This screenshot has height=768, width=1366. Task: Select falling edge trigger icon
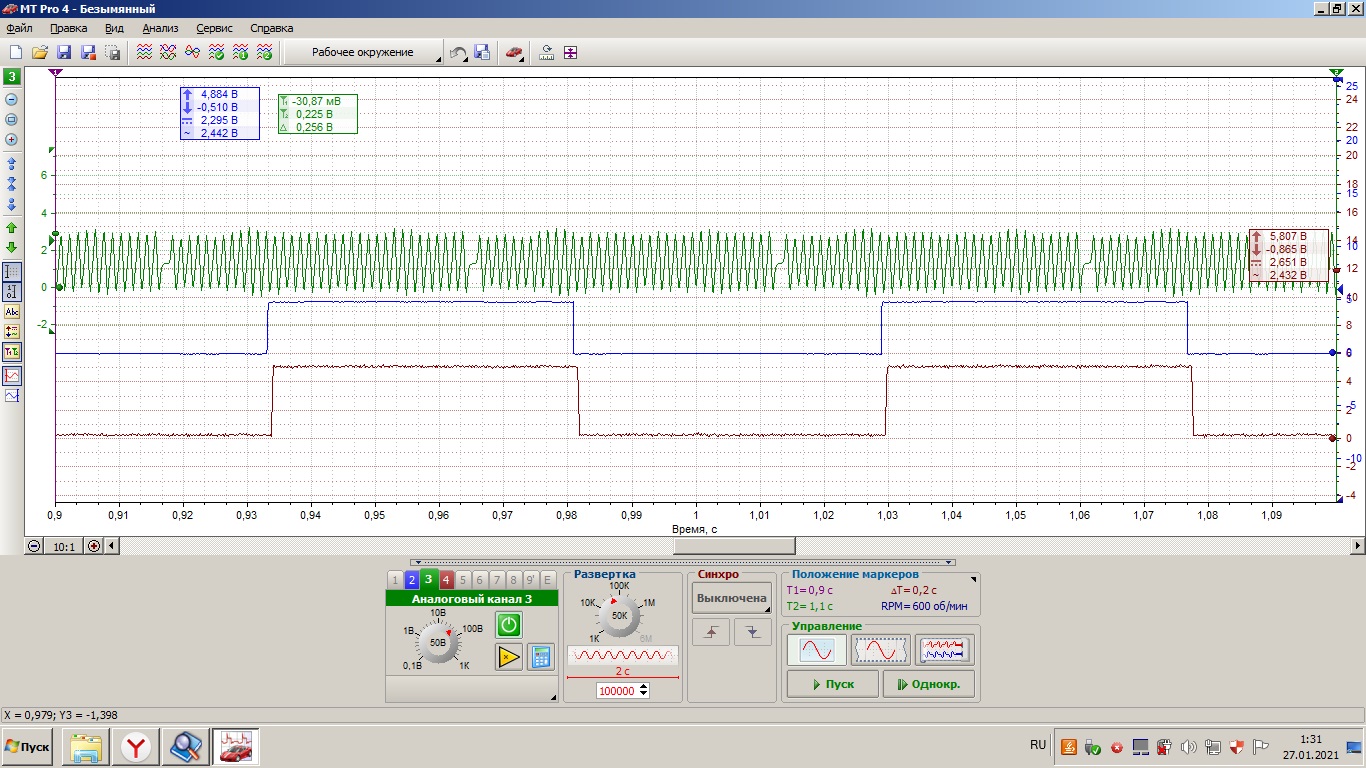coord(753,632)
